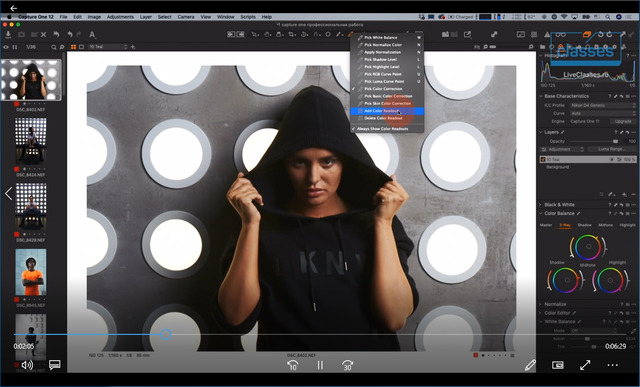640x387 pixels.
Task: Click the Reset adjustments curved arrow icon
Action: (56, 35)
